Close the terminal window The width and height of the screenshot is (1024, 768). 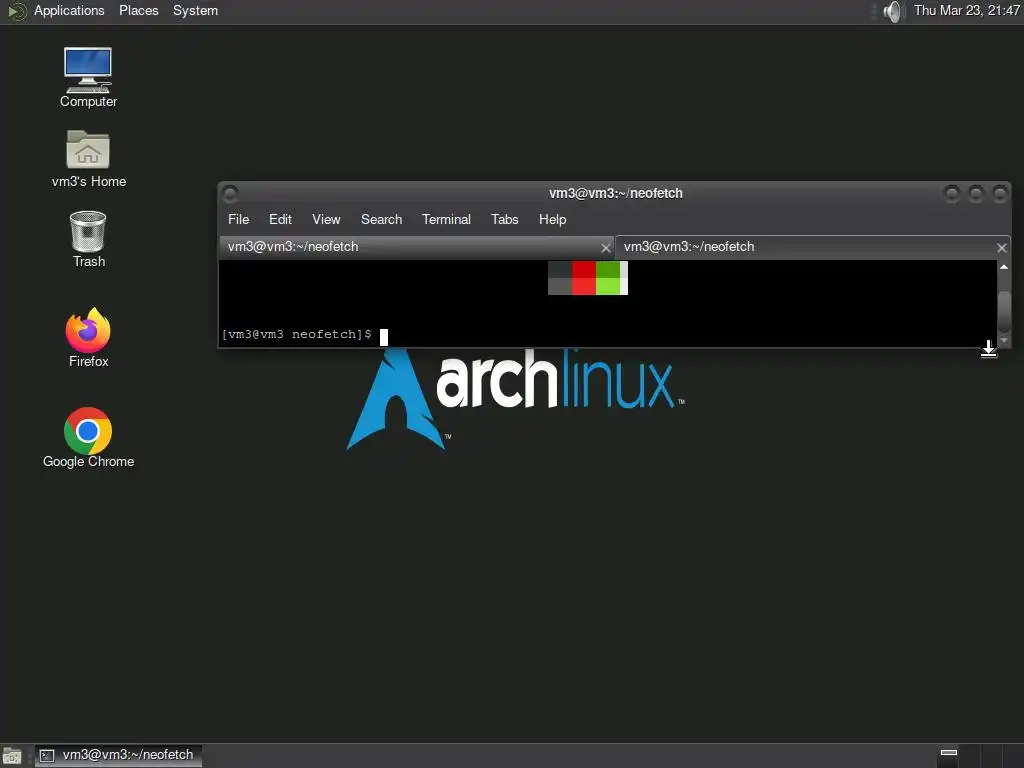coord(999,194)
